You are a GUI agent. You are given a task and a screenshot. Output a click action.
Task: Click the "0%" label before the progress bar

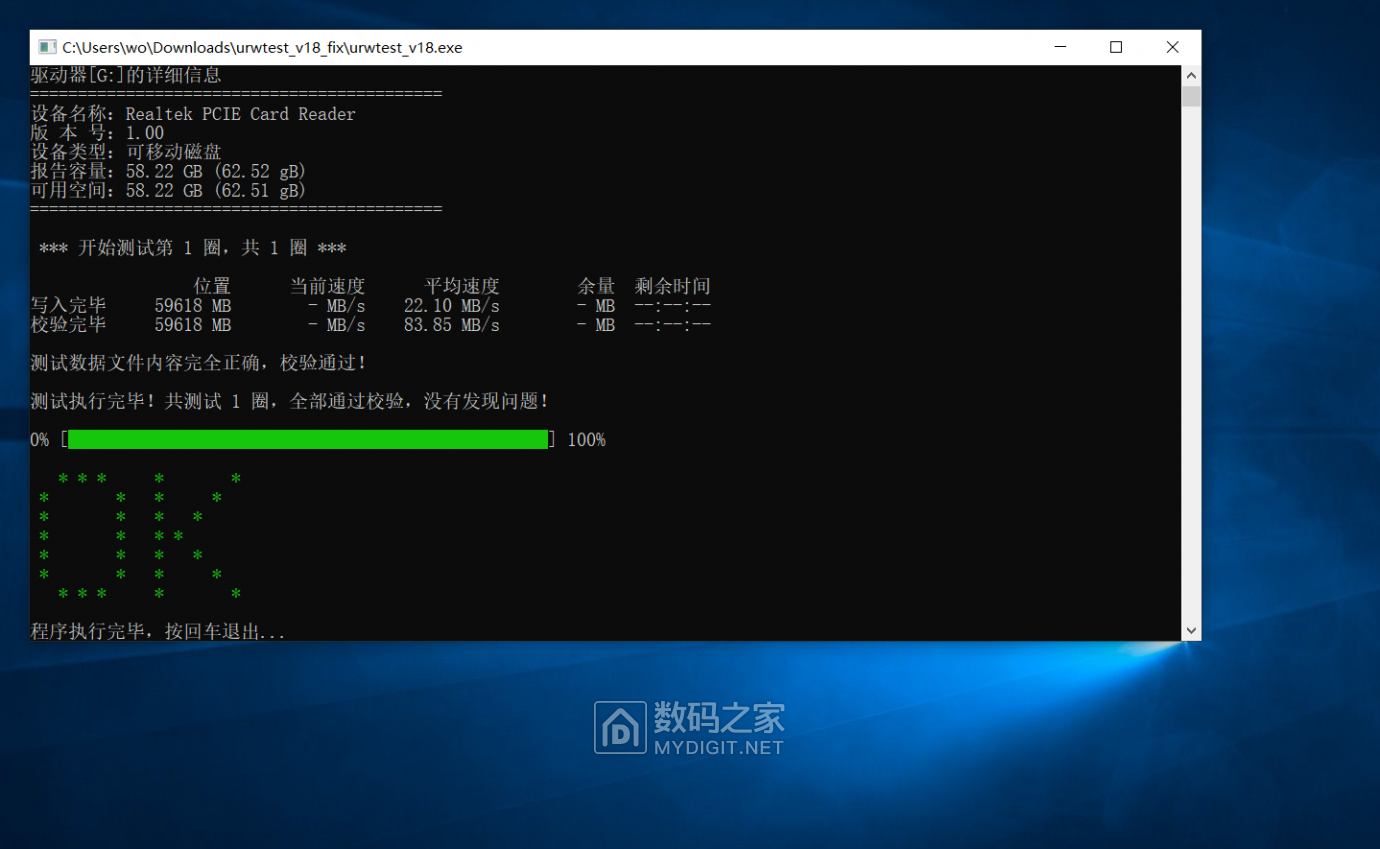40,440
